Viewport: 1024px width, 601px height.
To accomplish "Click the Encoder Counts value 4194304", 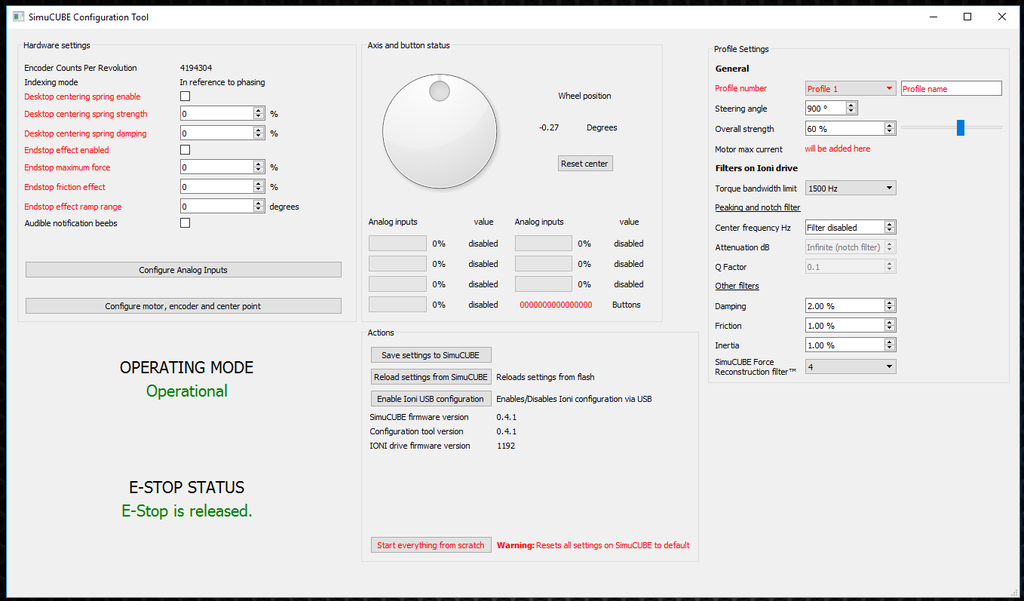I will [x=196, y=68].
